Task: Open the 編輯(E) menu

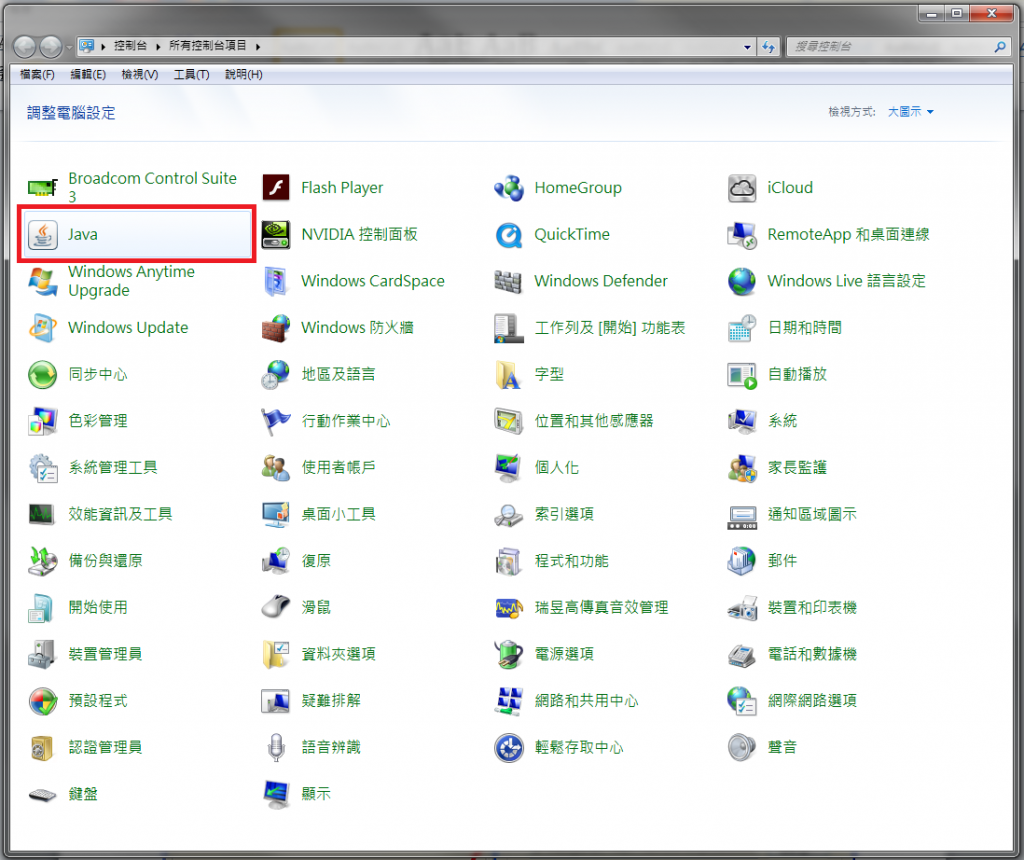Action: pos(88,74)
